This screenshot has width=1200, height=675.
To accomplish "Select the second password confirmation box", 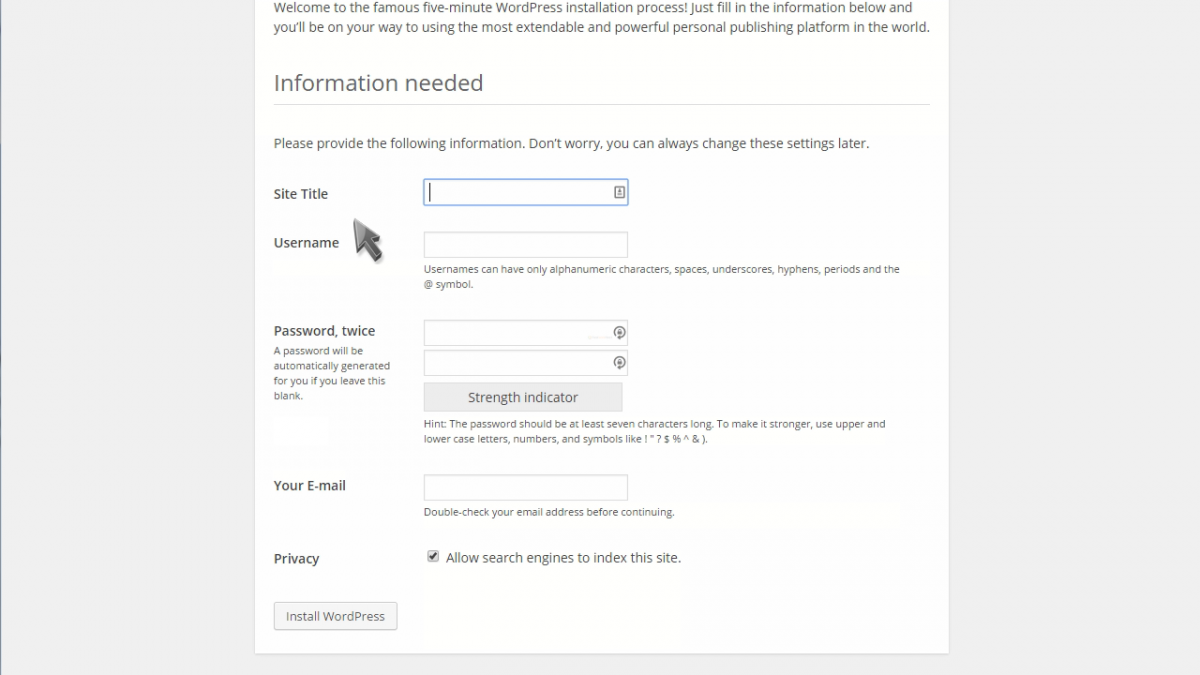I will tap(526, 363).
